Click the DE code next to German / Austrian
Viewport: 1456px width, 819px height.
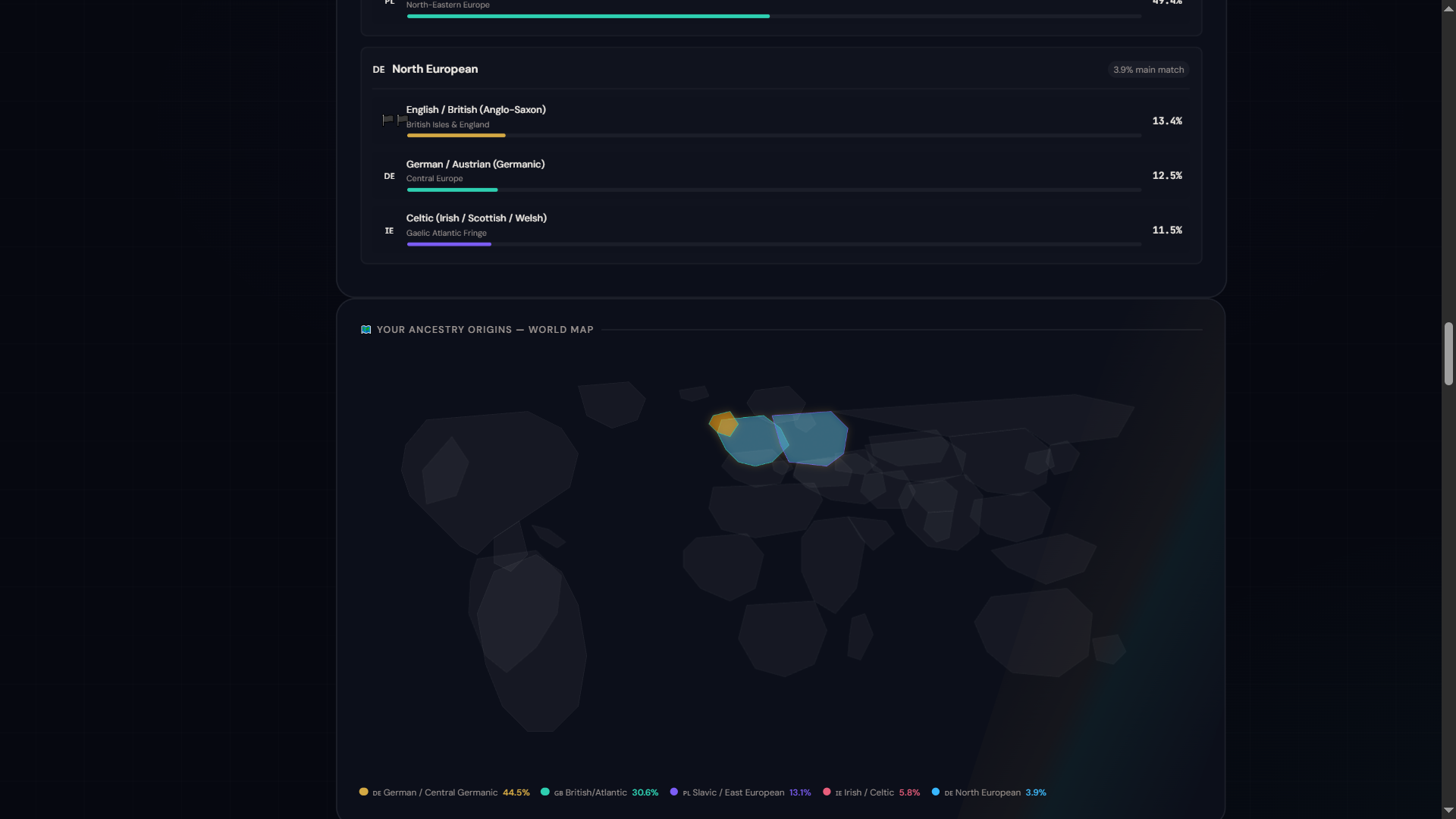coord(389,176)
